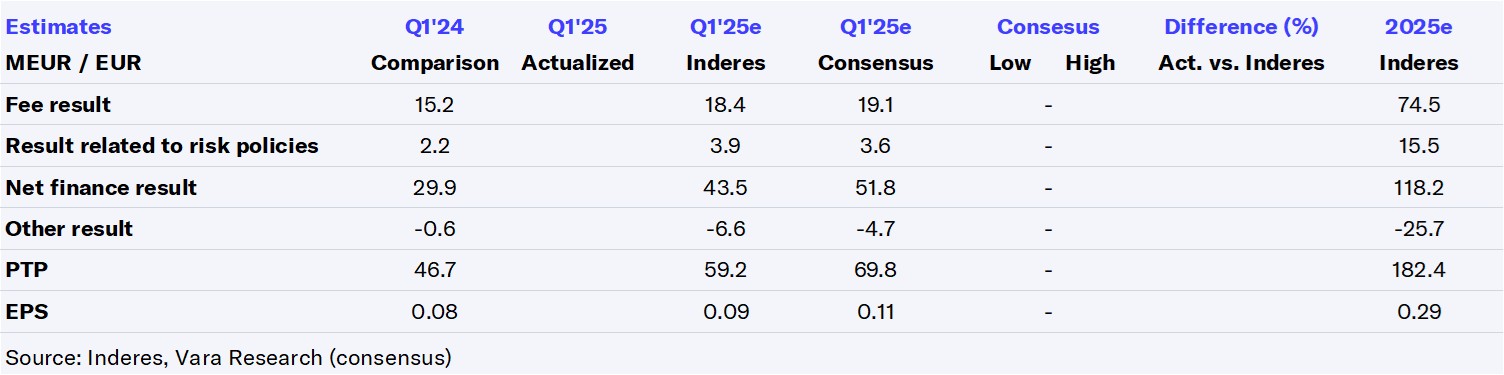Viewport: 1504px width, 375px height.
Task: Select the MEUR / EUR unit label
Action: 73,63
